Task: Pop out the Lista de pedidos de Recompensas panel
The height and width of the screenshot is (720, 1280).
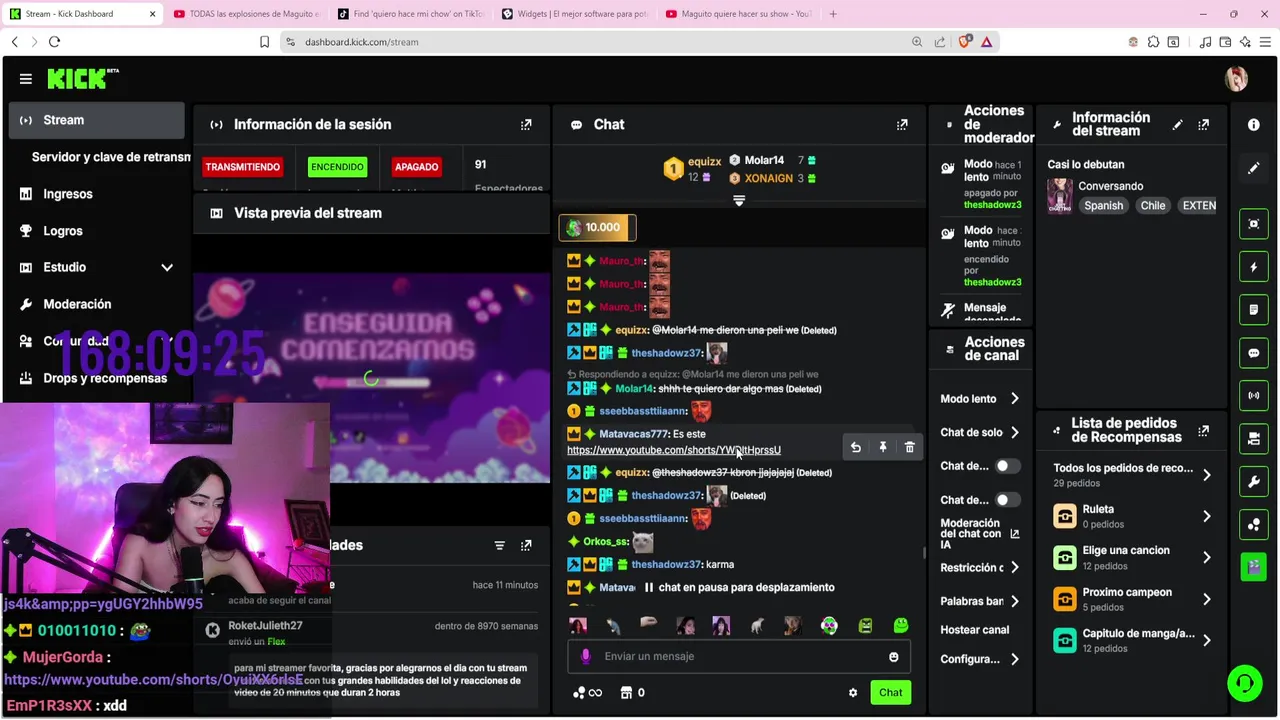Action: (1203, 431)
